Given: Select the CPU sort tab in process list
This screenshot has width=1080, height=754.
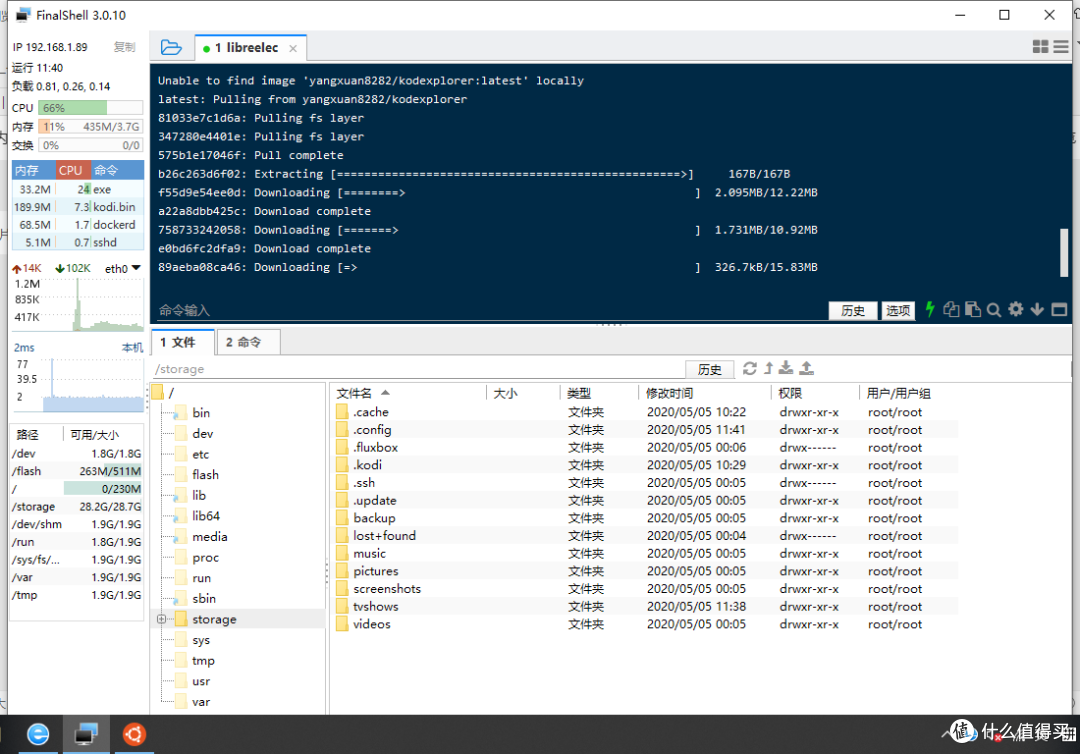Looking at the screenshot, I should click(x=70, y=170).
